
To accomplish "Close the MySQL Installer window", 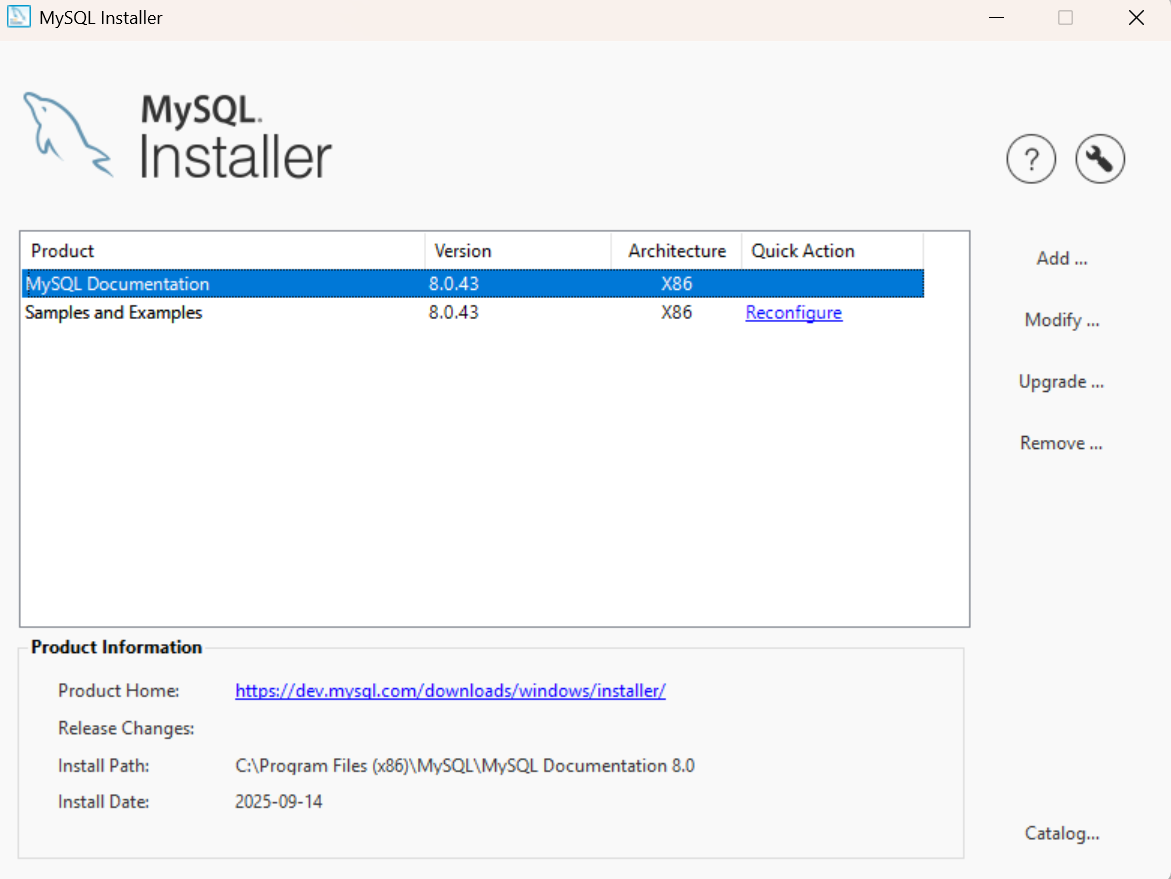I will click(1136, 17).
